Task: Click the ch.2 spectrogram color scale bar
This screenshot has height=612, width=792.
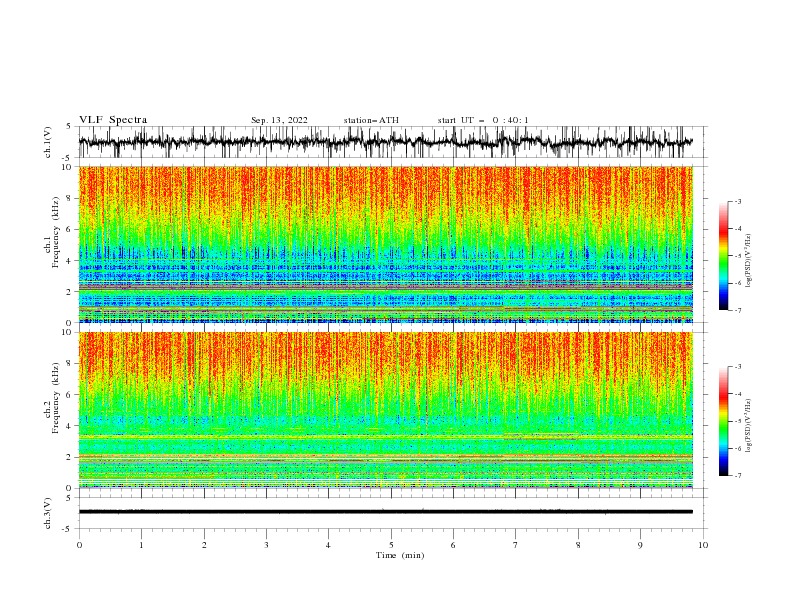Action: pyautogui.click(x=723, y=421)
